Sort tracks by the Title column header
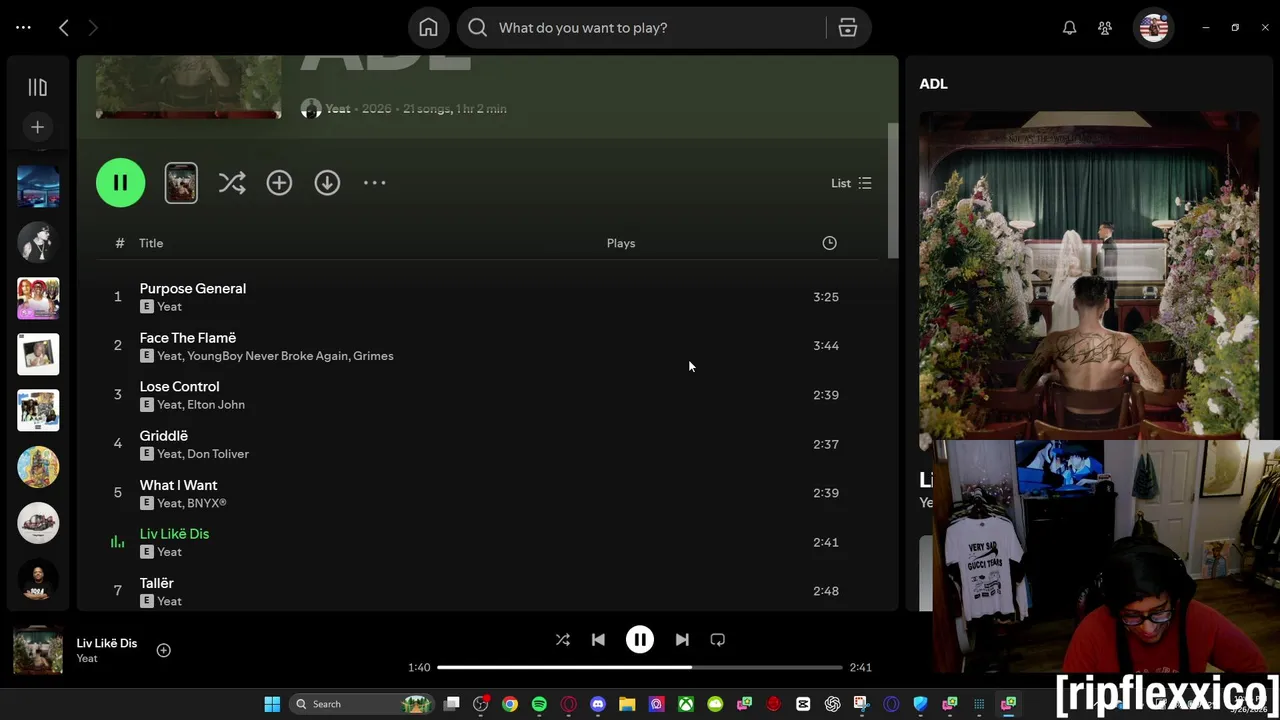This screenshot has height=720, width=1280. point(151,243)
